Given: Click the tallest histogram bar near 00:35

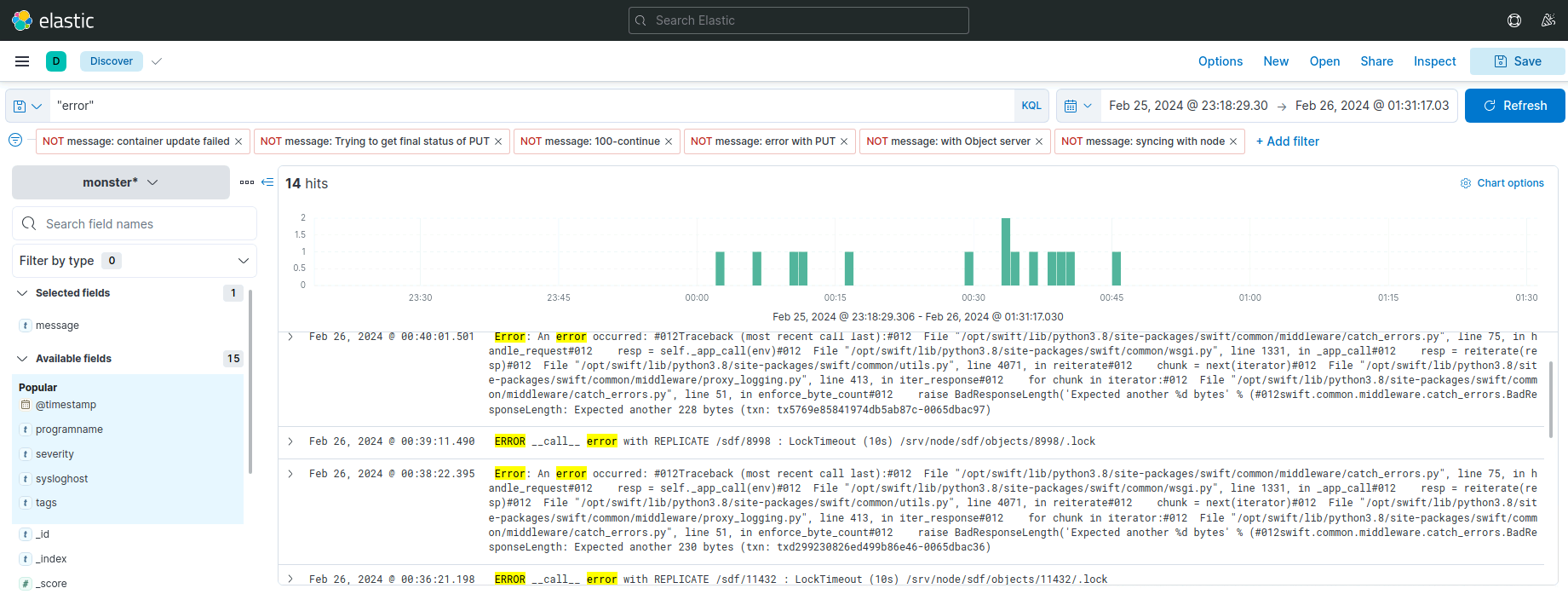Looking at the screenshot, I should (1006, 251).
